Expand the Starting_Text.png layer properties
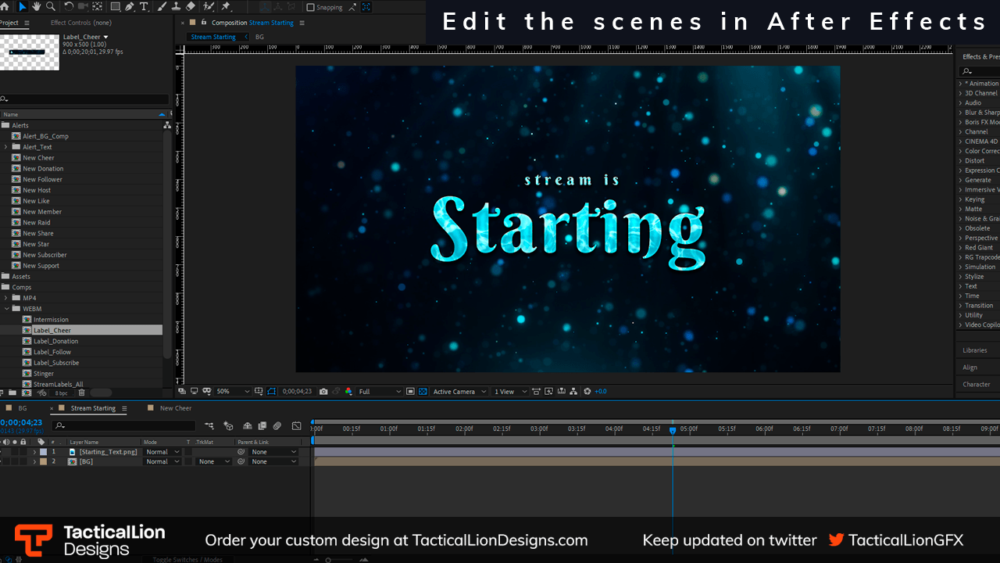Screen dimensions: 1000x563 (x=34, y=451)
